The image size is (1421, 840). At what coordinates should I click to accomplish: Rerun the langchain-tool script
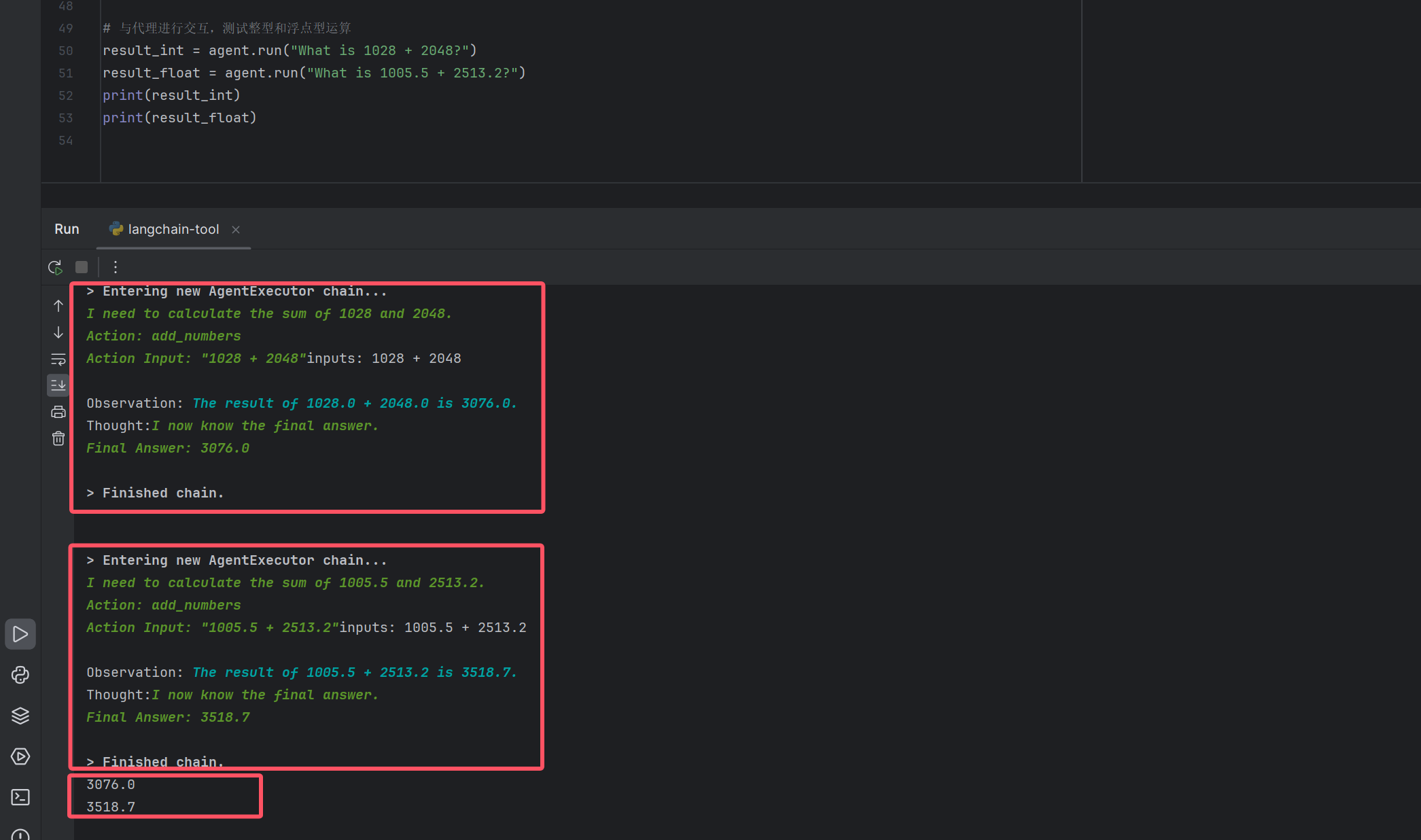pos(55,267)
